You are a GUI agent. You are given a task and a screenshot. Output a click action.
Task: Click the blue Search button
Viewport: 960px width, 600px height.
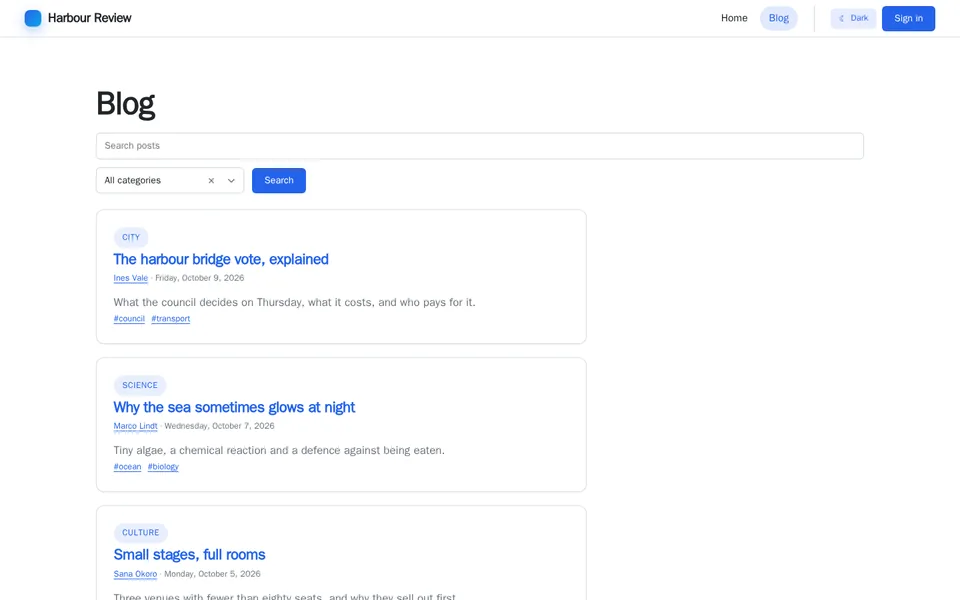tap(279, 181)
